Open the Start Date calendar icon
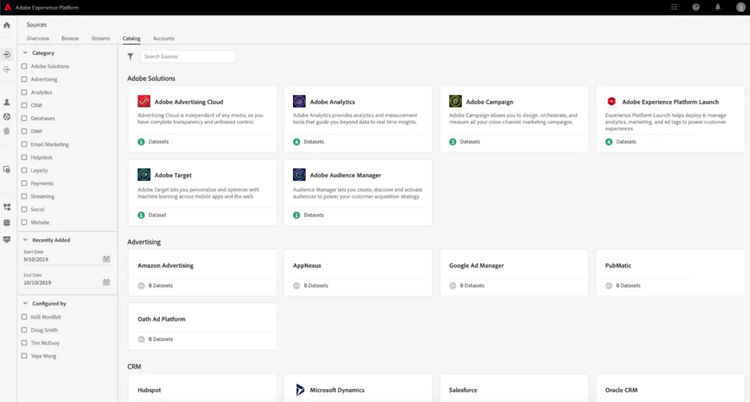750x402 pixels. [x=106, y=259]
